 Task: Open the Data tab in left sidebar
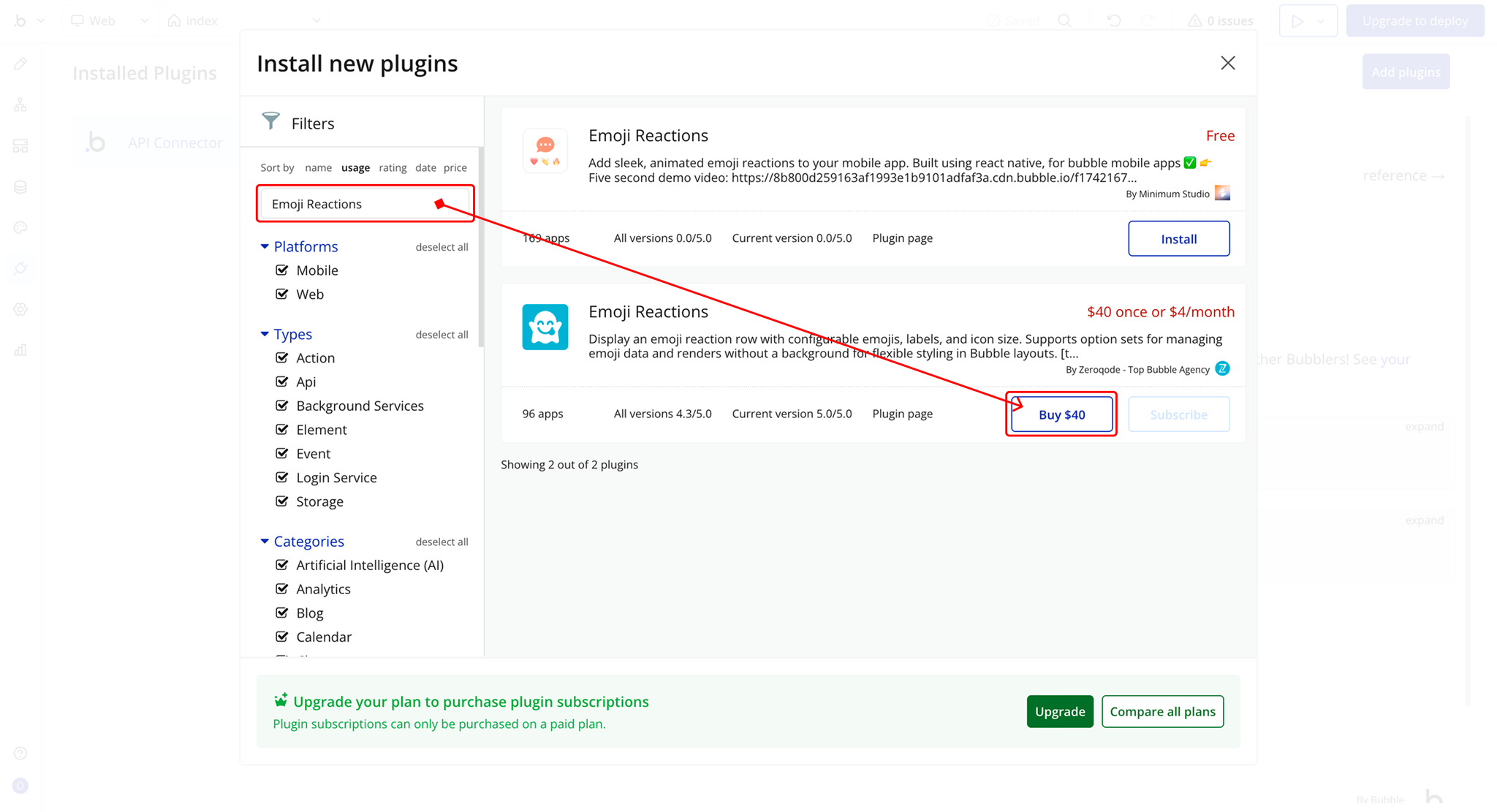[x=20, y=187]
